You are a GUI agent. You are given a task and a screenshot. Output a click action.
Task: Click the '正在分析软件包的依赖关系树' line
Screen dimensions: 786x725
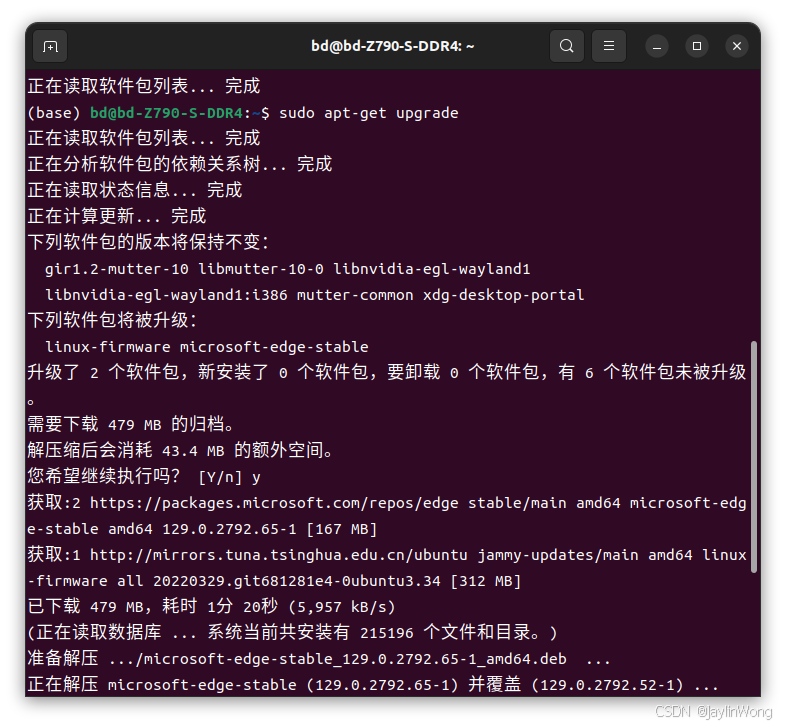coord(180,164)
